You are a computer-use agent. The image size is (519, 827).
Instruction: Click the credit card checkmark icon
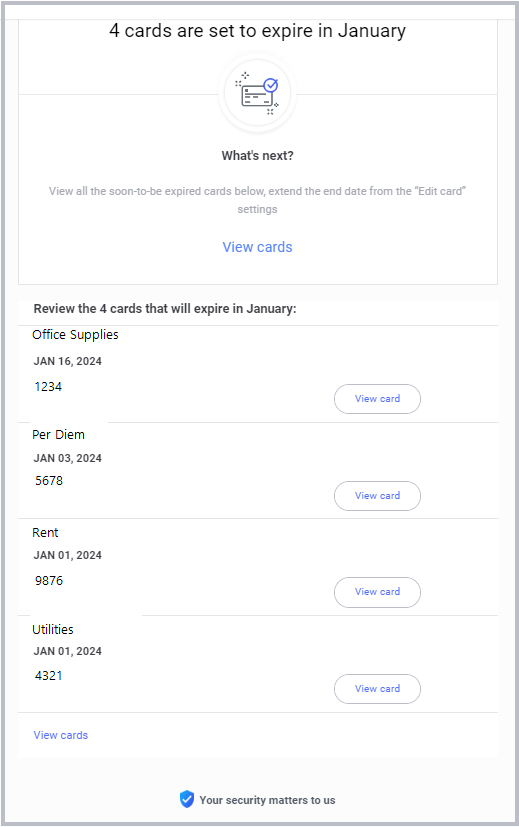[257, 94]
